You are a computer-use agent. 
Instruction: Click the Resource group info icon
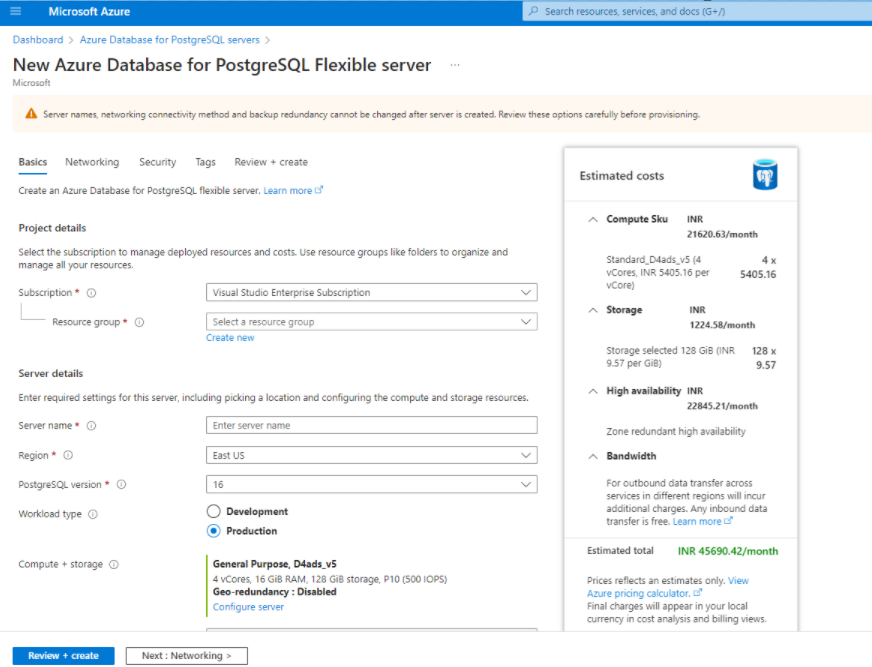tap(140, 322)
